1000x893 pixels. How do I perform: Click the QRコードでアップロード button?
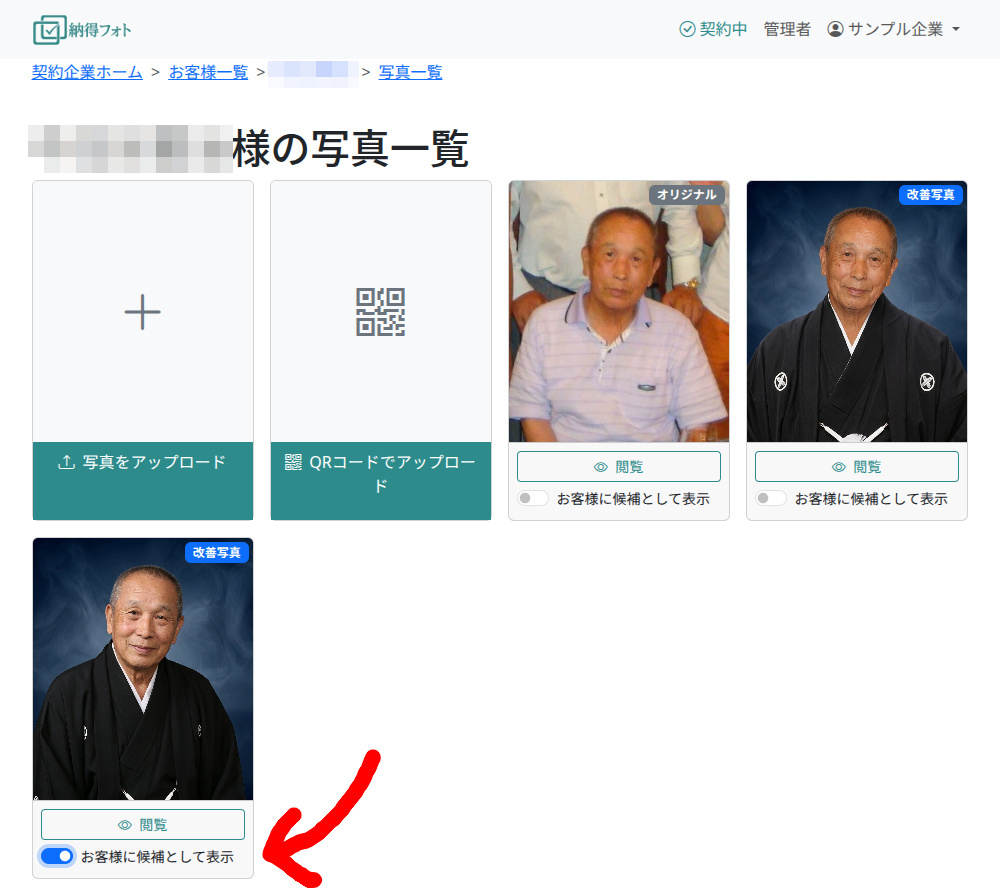coord(381,480)
